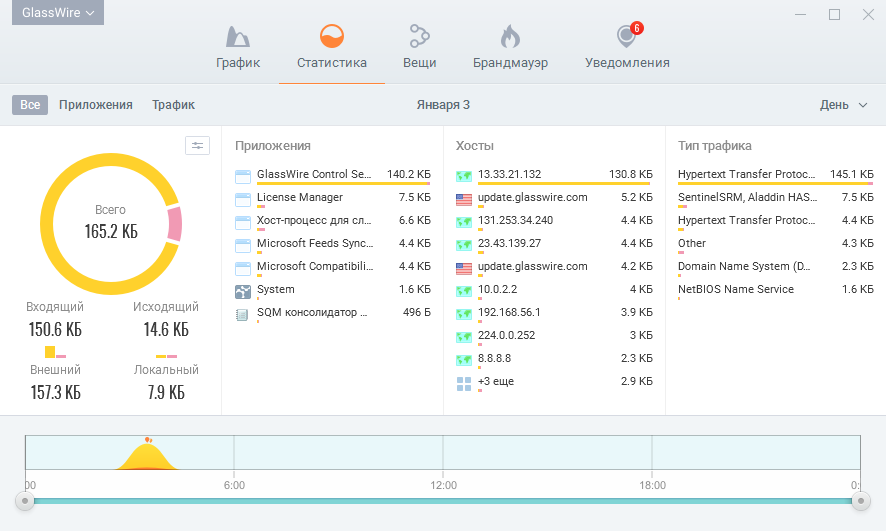Click the License Manager application entry

[x=300, y=198]
